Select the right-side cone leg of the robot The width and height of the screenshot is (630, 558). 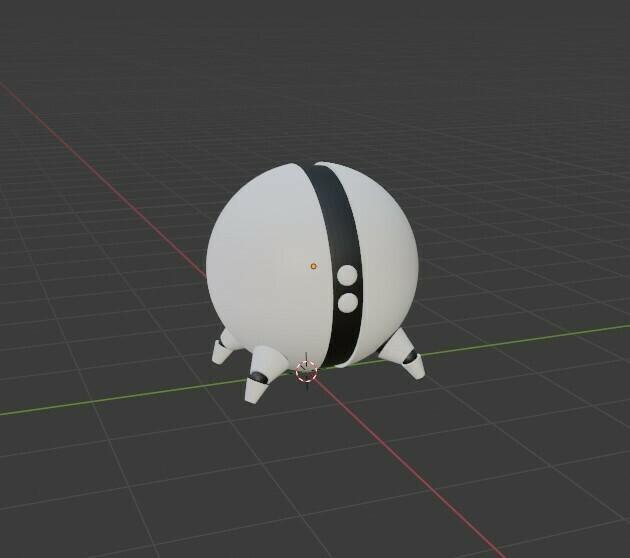(x=403, y=354)
